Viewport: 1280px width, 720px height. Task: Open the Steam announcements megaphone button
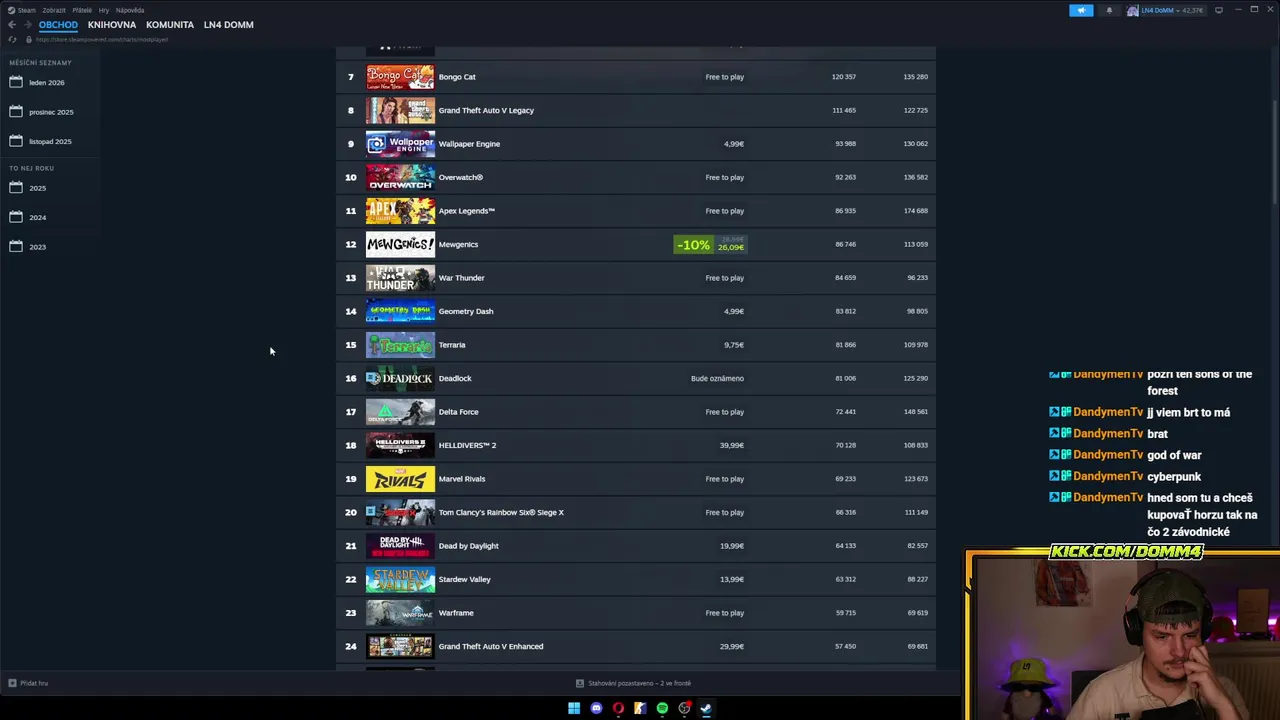(1081, 10)
